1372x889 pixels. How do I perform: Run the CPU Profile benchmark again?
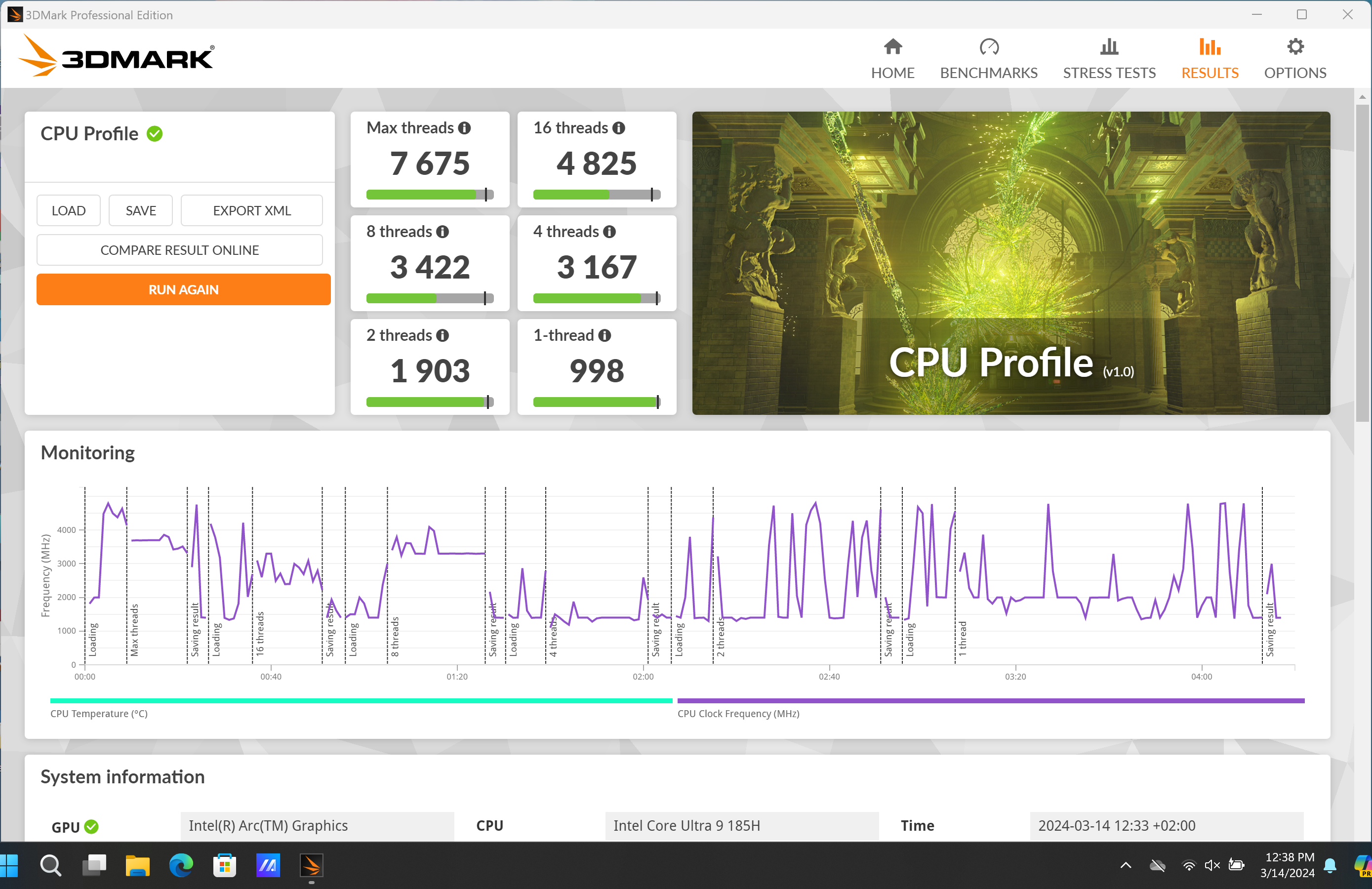click(183, 289)
